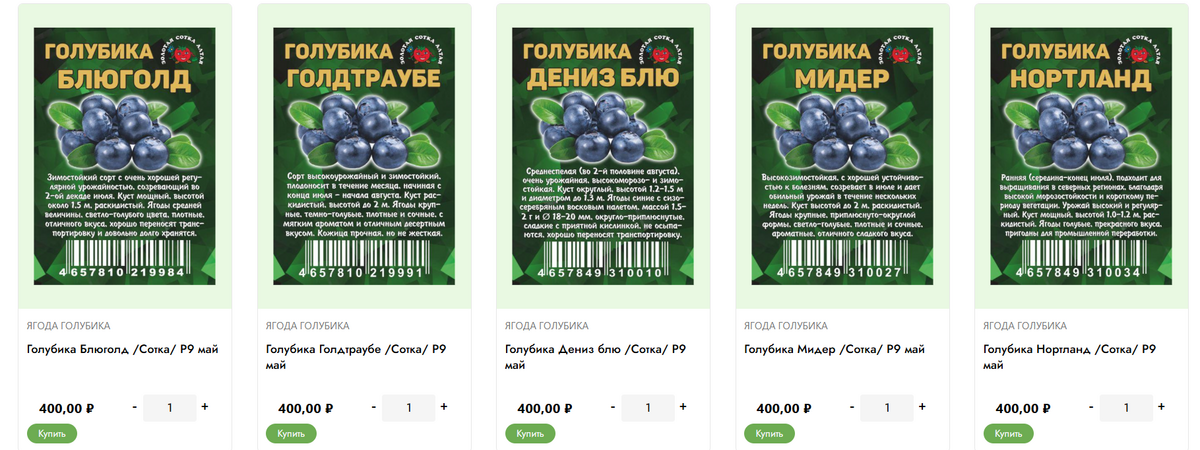Click plus next to Голубика Голдтраубе quantity
This screenshot has height=450, width=1200.
tap(444, 407)
